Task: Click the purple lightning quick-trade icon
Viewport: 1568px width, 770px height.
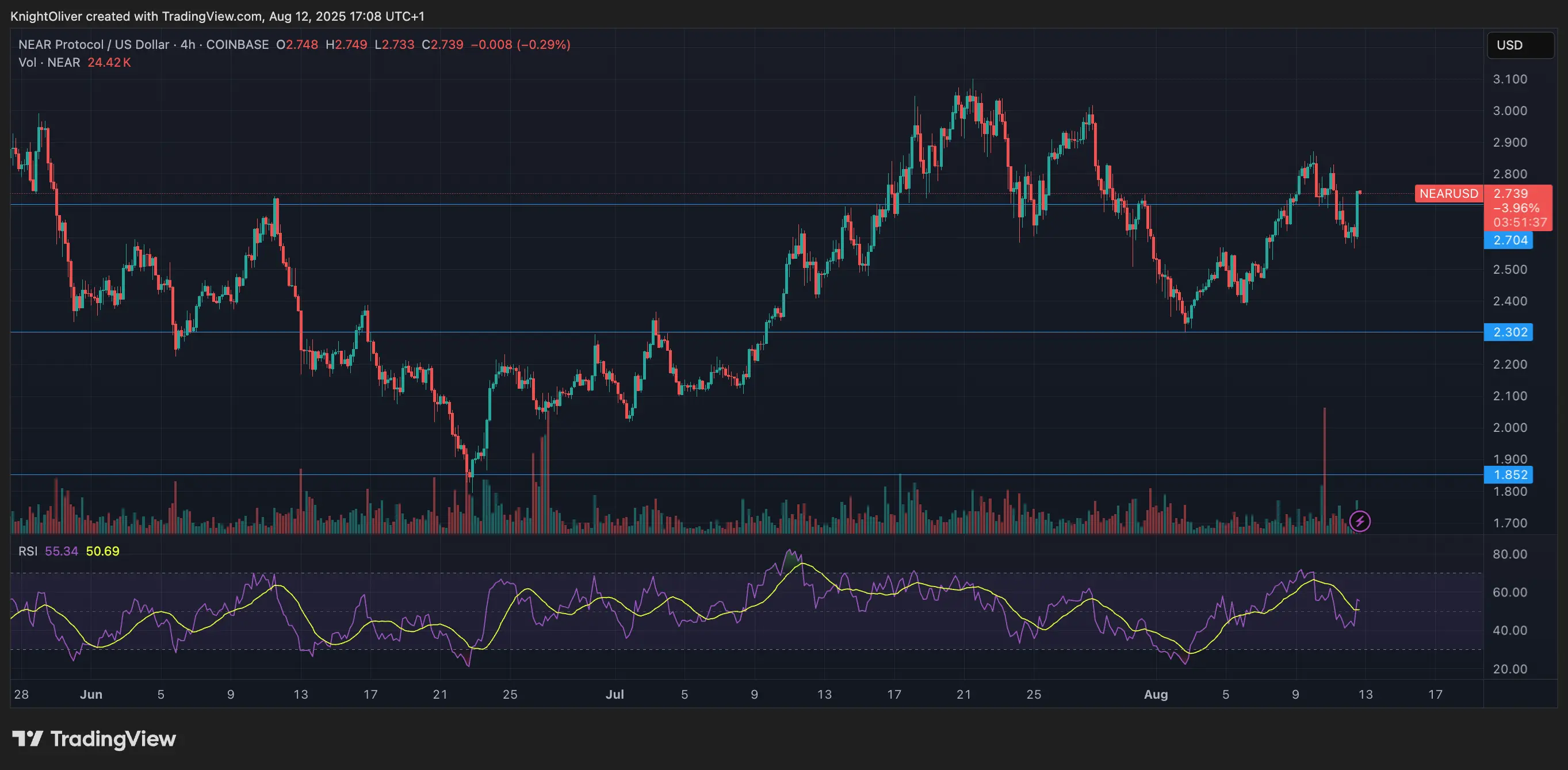Action: (x=1360, y=521)
